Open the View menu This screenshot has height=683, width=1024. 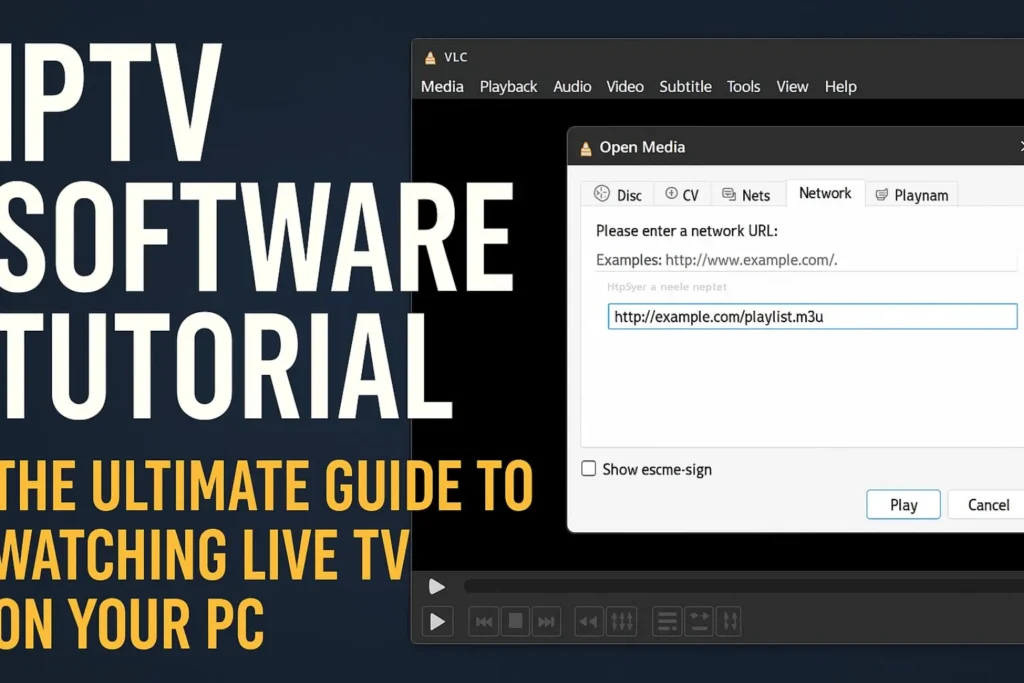click(792, 86)
